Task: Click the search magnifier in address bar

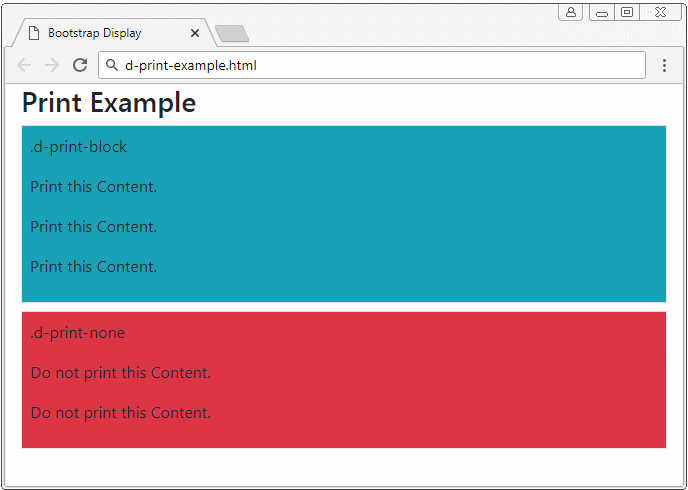Action: point(112,65)
